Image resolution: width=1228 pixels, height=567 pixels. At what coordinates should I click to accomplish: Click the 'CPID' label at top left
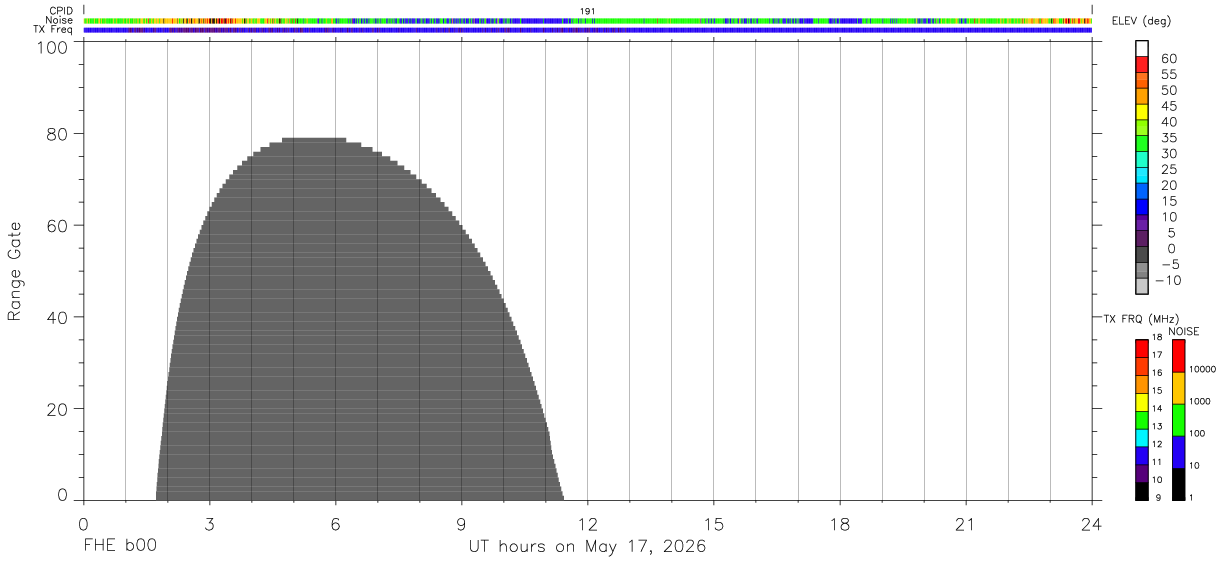(x=61, y=11)
